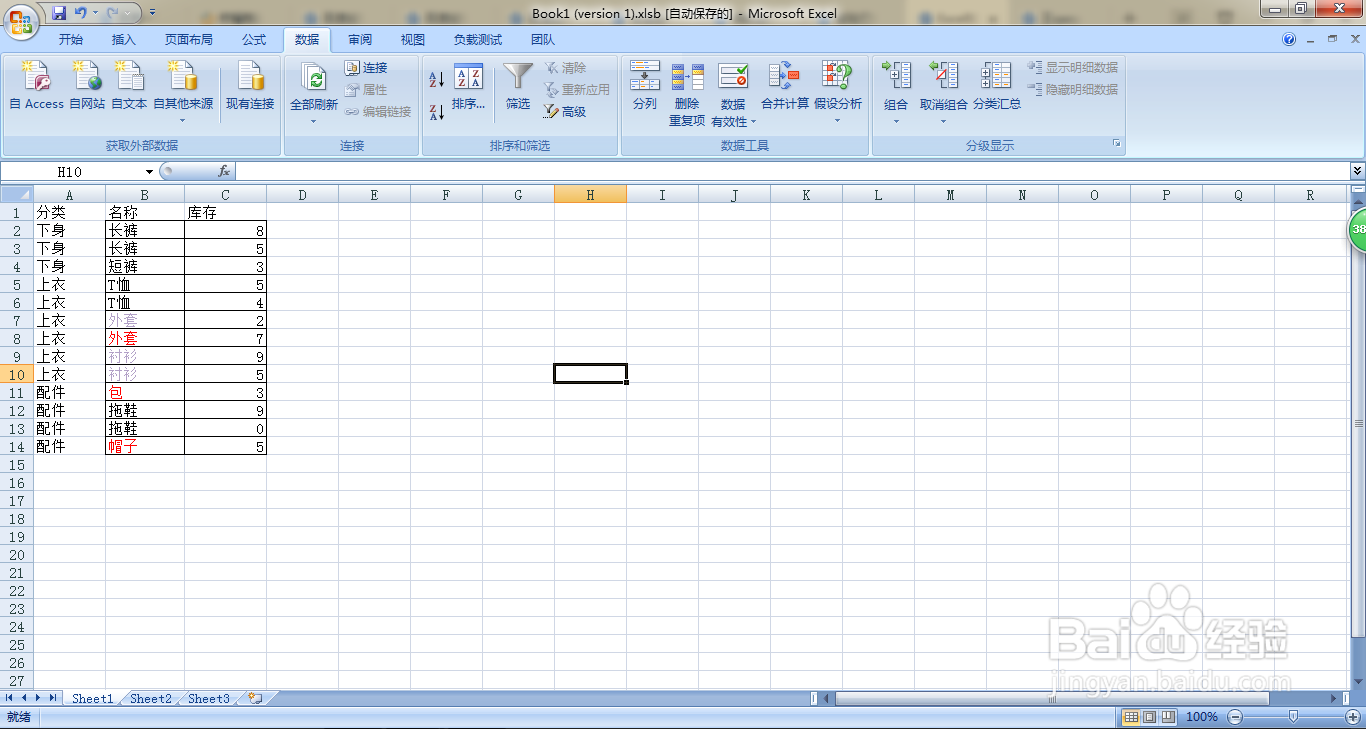The image size is (1366, 729).
Task: Click the zoom slider handle
Action: (1293, 717)
